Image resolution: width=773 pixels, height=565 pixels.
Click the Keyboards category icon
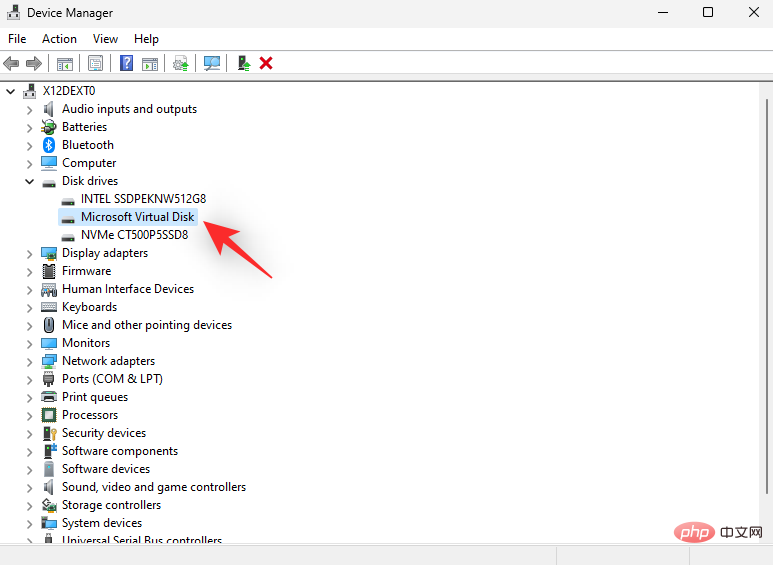(x=49, y=307)
